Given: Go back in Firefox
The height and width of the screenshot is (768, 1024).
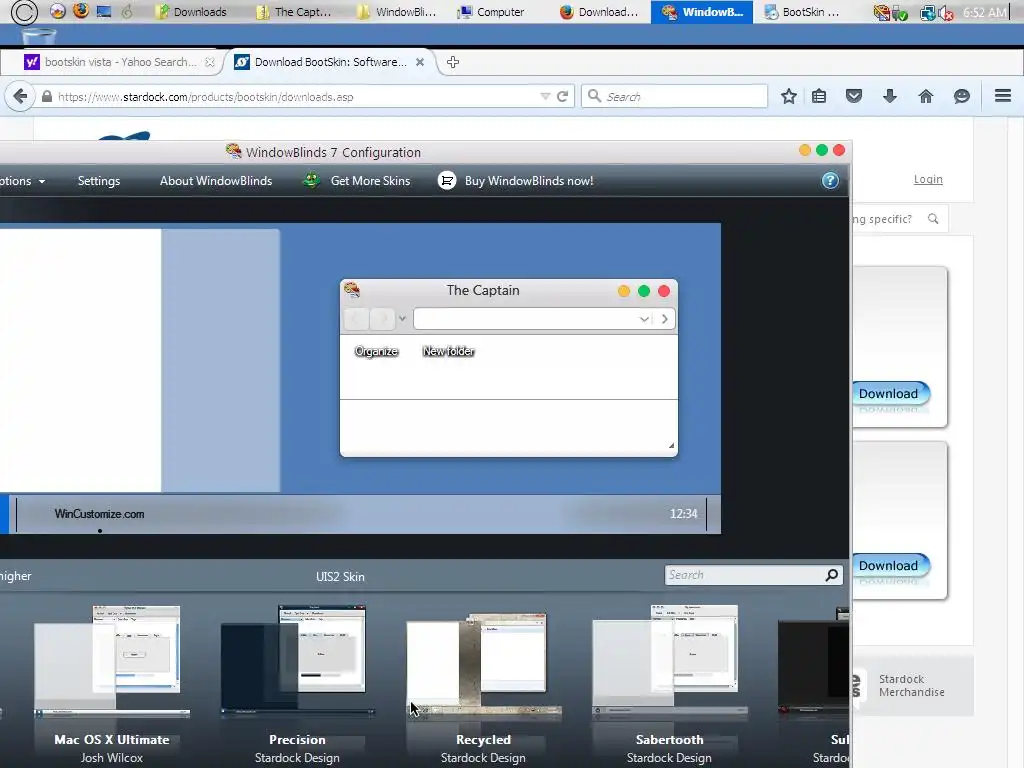Looking at the screenshot, I should pos(20,97).
